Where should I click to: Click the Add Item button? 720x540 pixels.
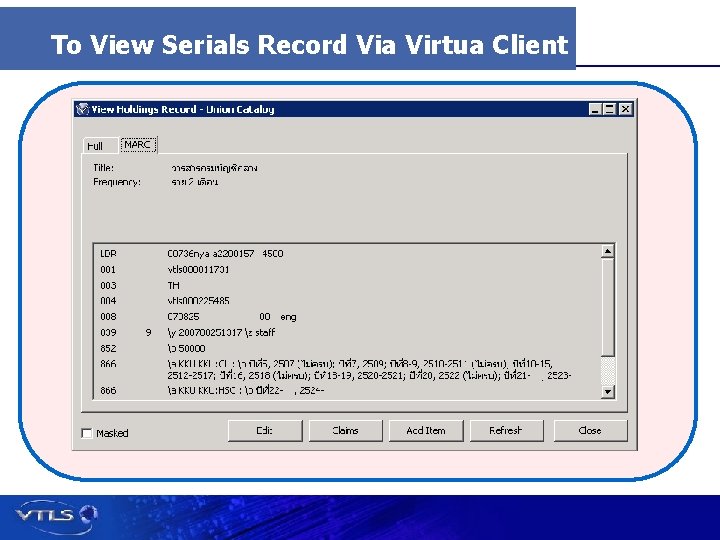[426, 431]
